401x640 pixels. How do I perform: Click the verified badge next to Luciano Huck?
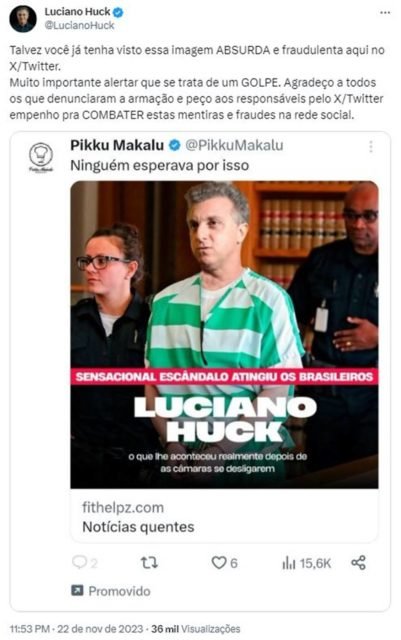118,13
